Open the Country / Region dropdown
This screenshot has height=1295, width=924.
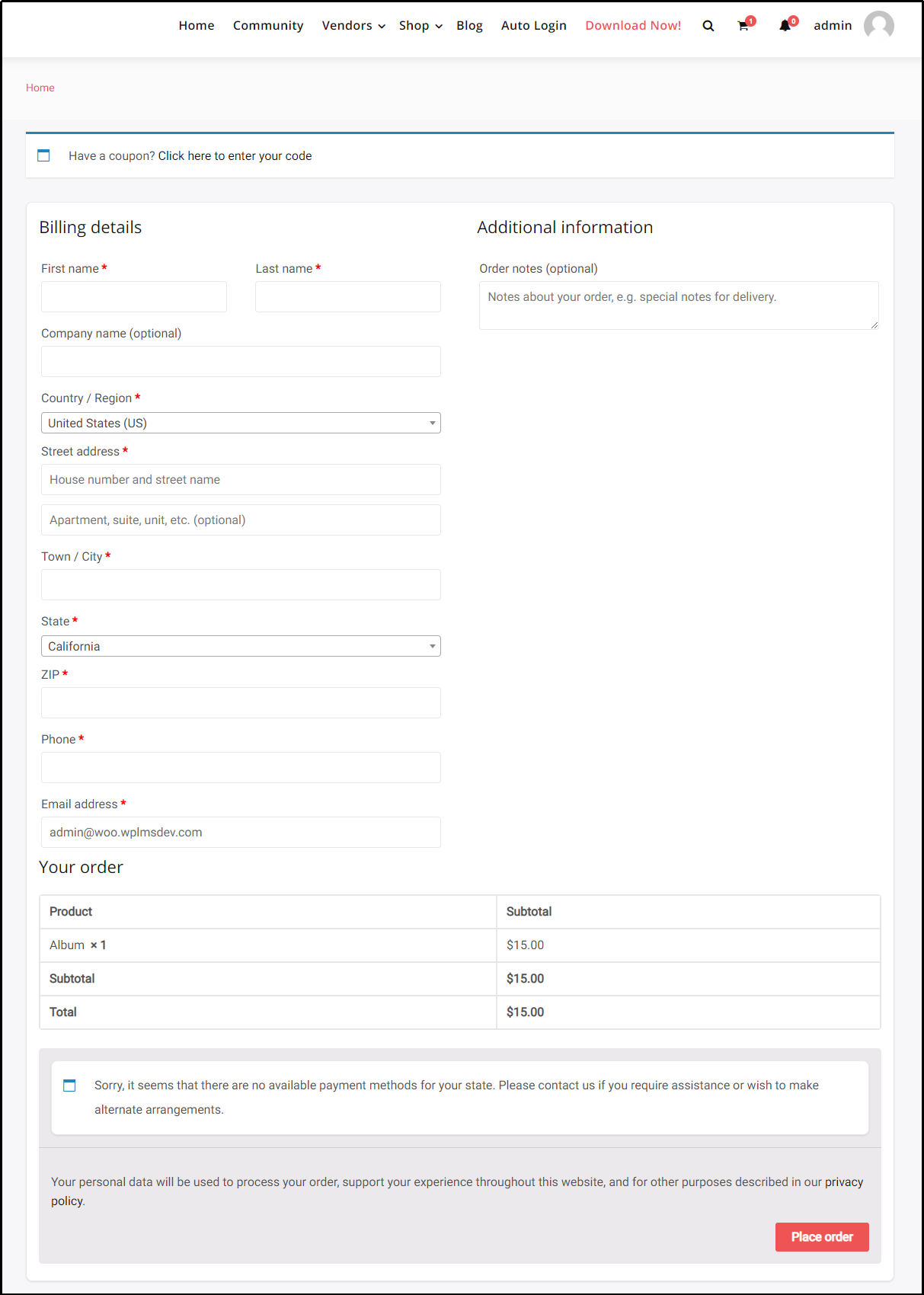[241, 423]
